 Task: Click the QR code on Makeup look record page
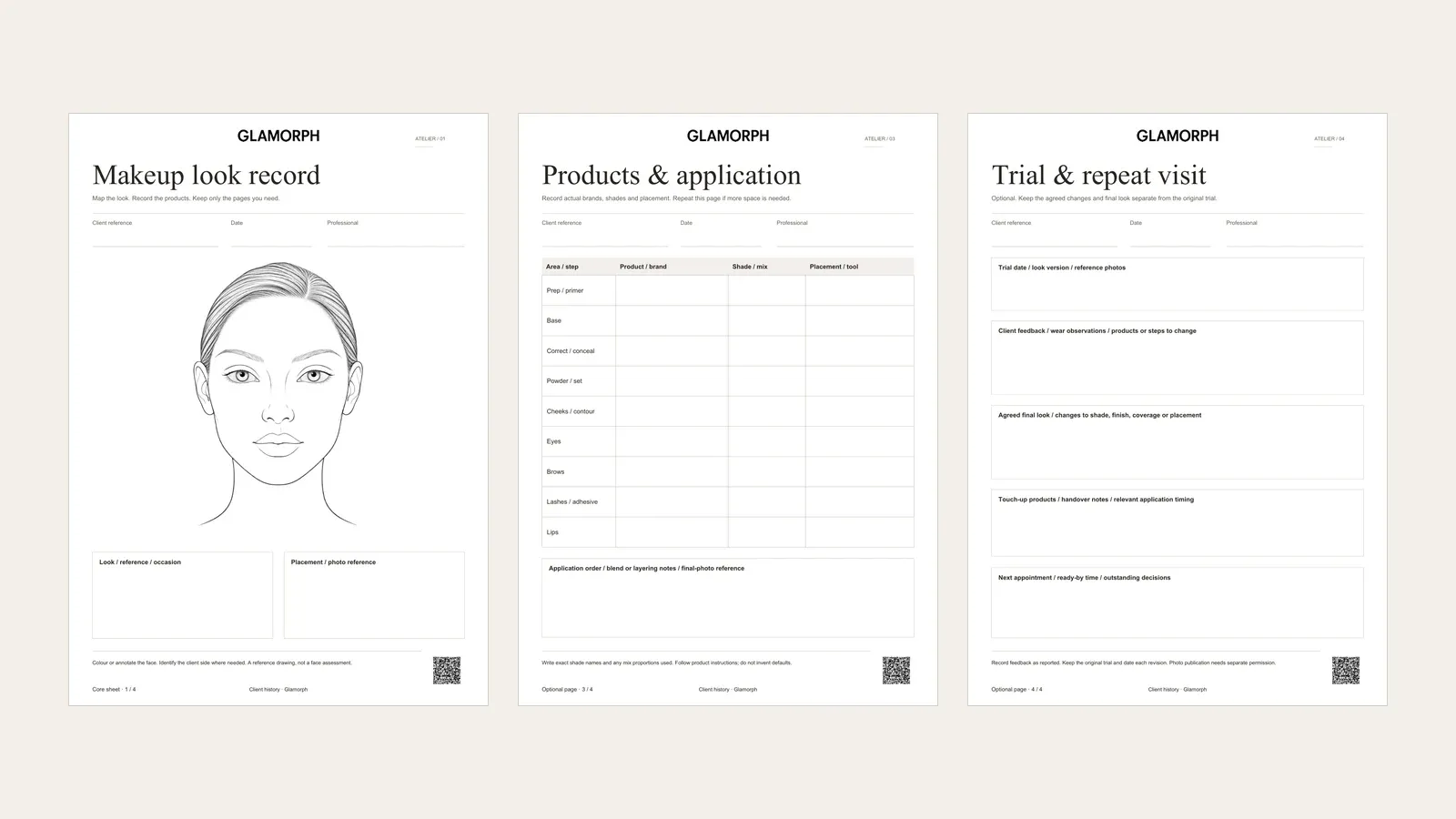(447, 671)
